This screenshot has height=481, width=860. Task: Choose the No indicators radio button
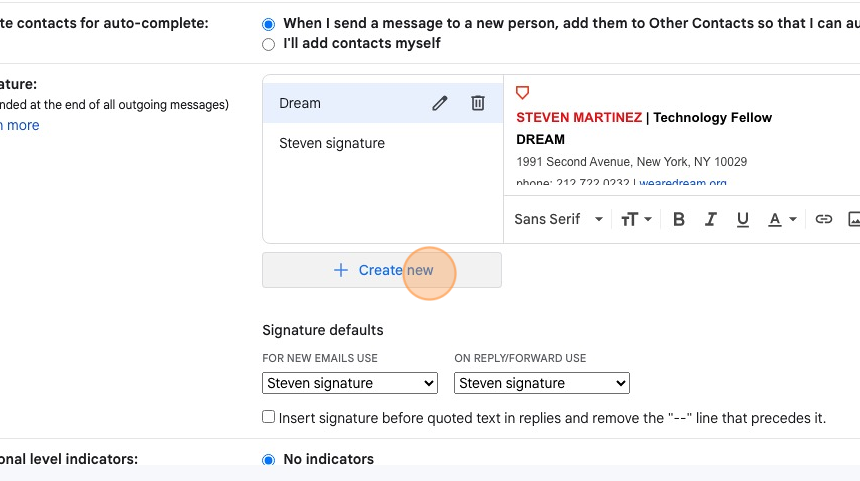[268, 460]
